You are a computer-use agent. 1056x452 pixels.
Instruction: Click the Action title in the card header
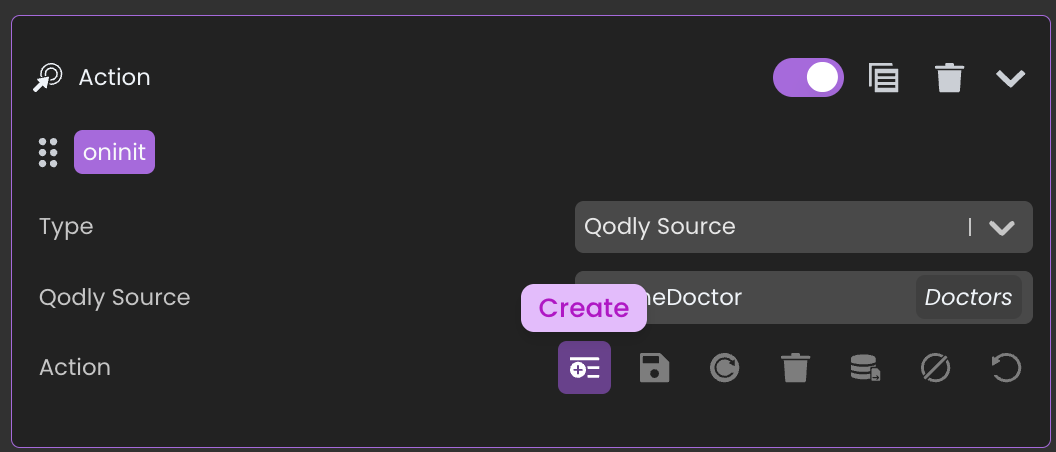[114, 77]
